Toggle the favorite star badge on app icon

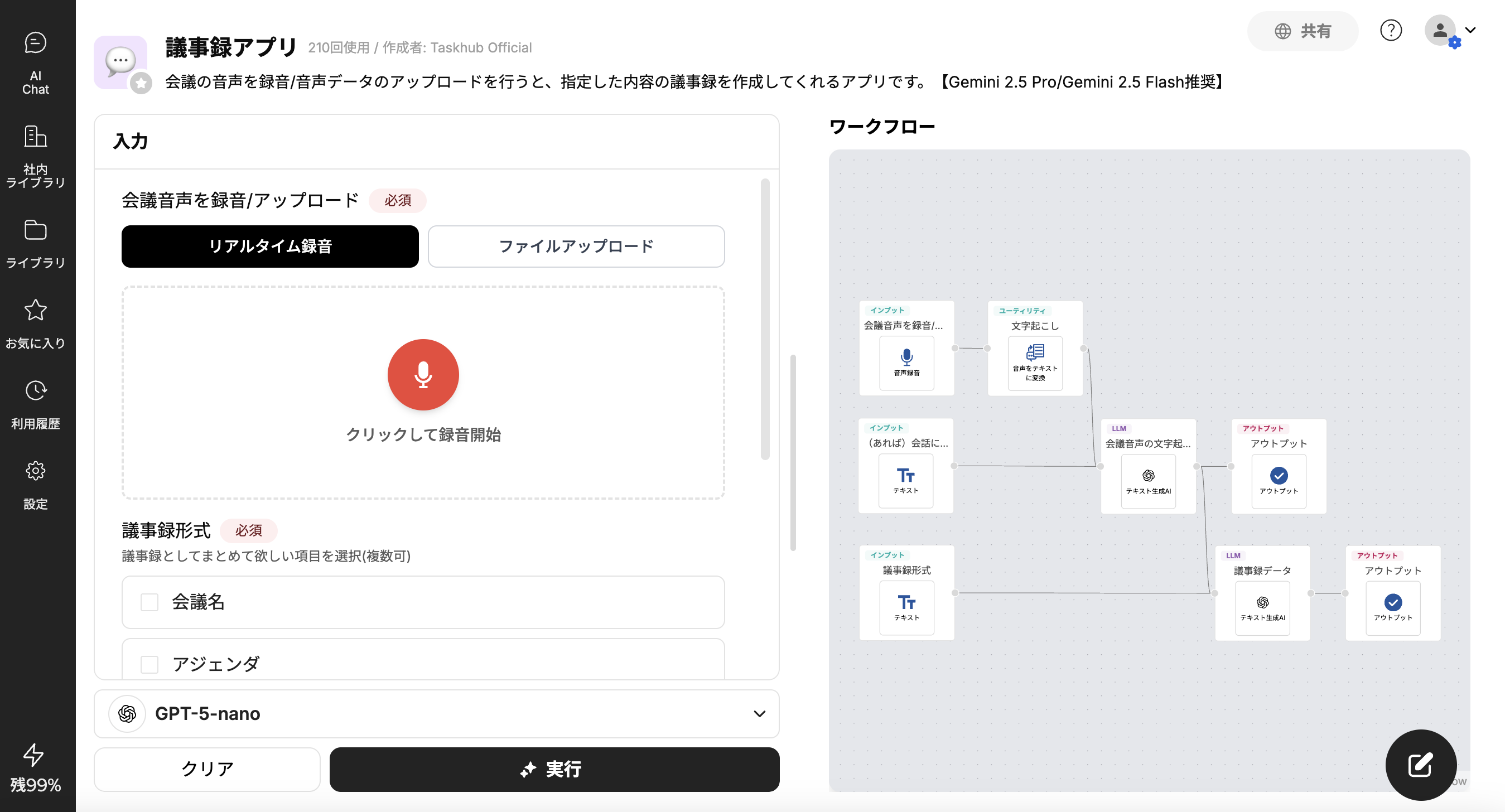pos(141,84)
